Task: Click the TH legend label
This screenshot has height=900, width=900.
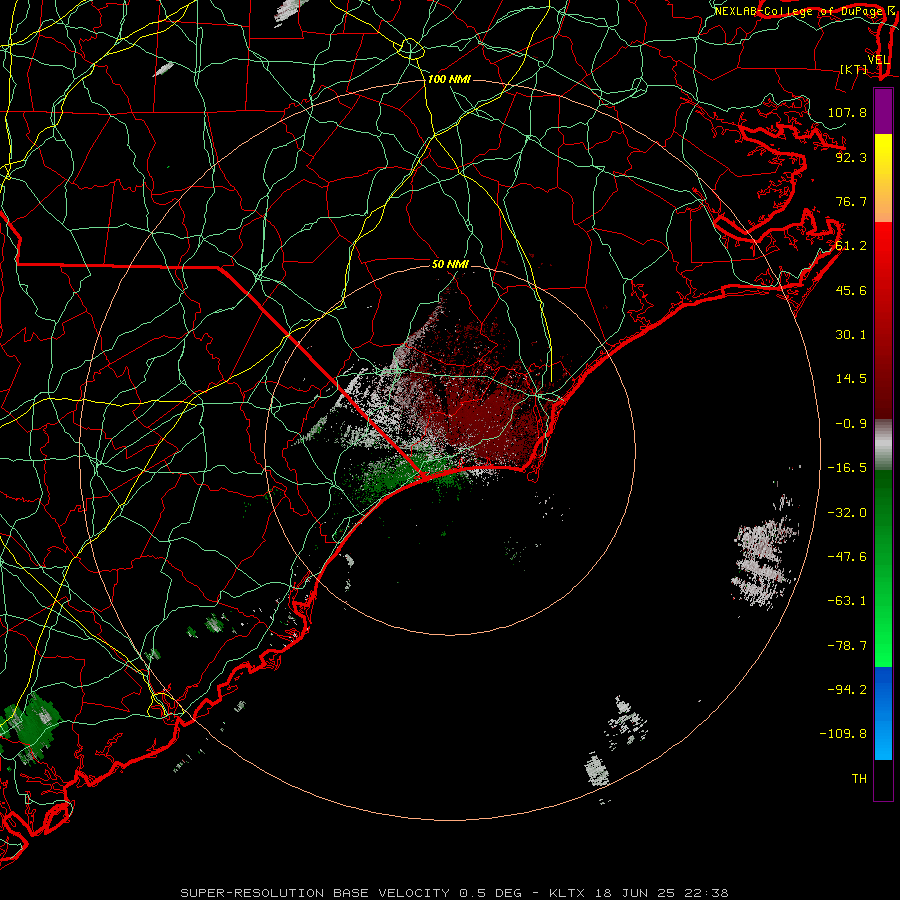Action: pos(859,778)
